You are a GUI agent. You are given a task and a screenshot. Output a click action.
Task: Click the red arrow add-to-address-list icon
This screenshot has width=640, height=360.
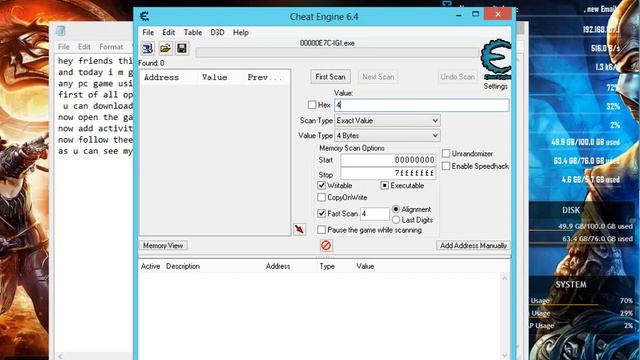coord(299,229)
